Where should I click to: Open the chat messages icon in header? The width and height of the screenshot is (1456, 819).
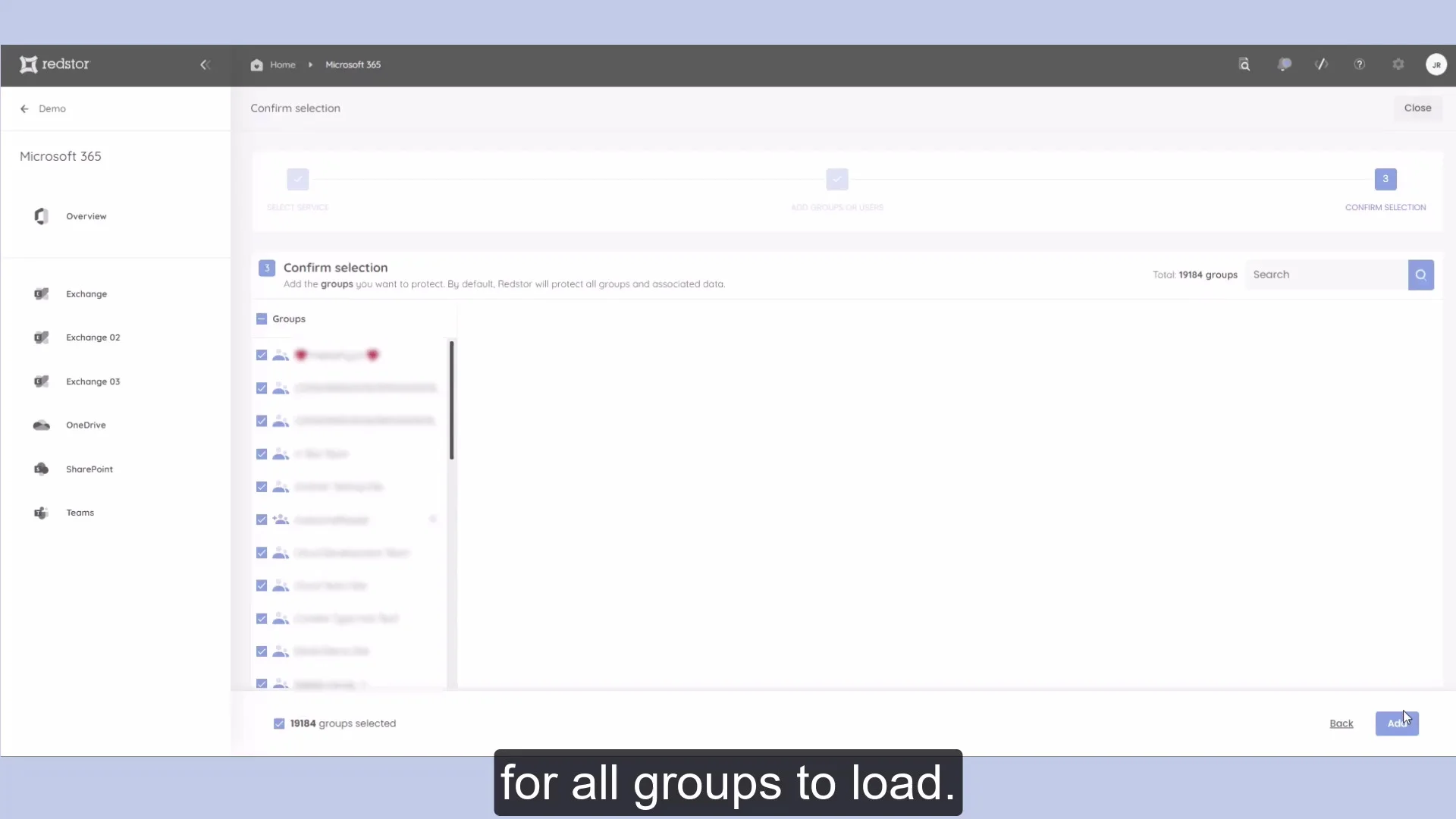click(1284, 65)
